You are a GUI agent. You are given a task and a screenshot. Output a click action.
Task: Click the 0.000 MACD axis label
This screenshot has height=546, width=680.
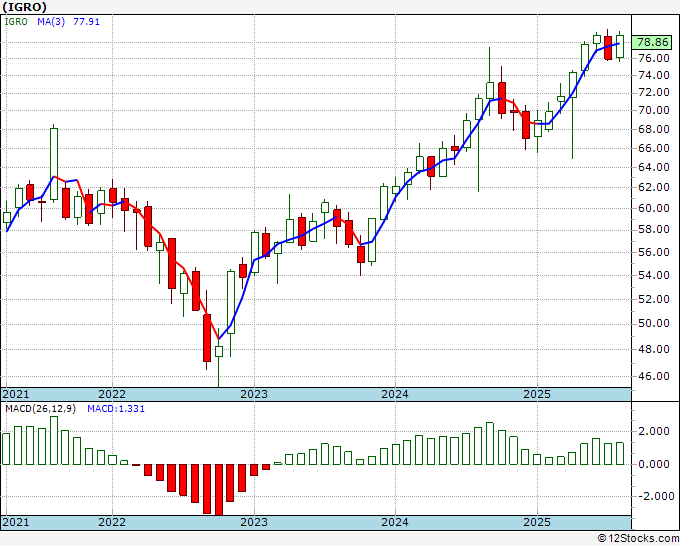(654, 464)
